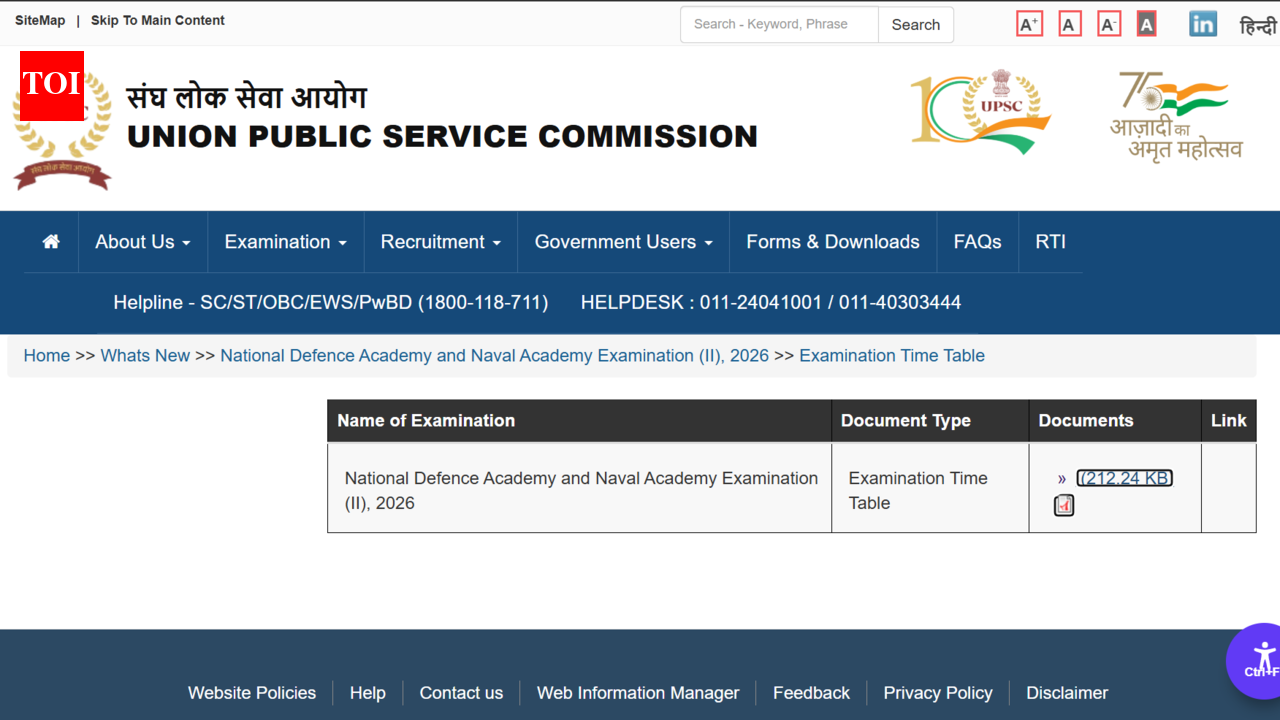Screen dimensions: 1280x720
Task: Click the SC/ST/OBC/EWS/PwBD helpline number text
Action: [331, 302]
